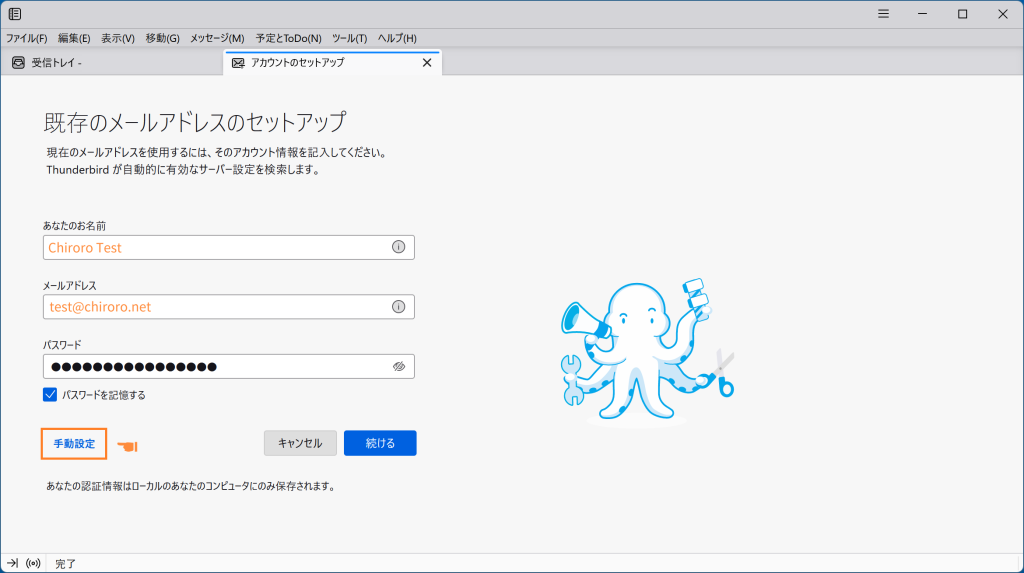Open the 予定とToDo(N) menu

(x=288, y=39)
